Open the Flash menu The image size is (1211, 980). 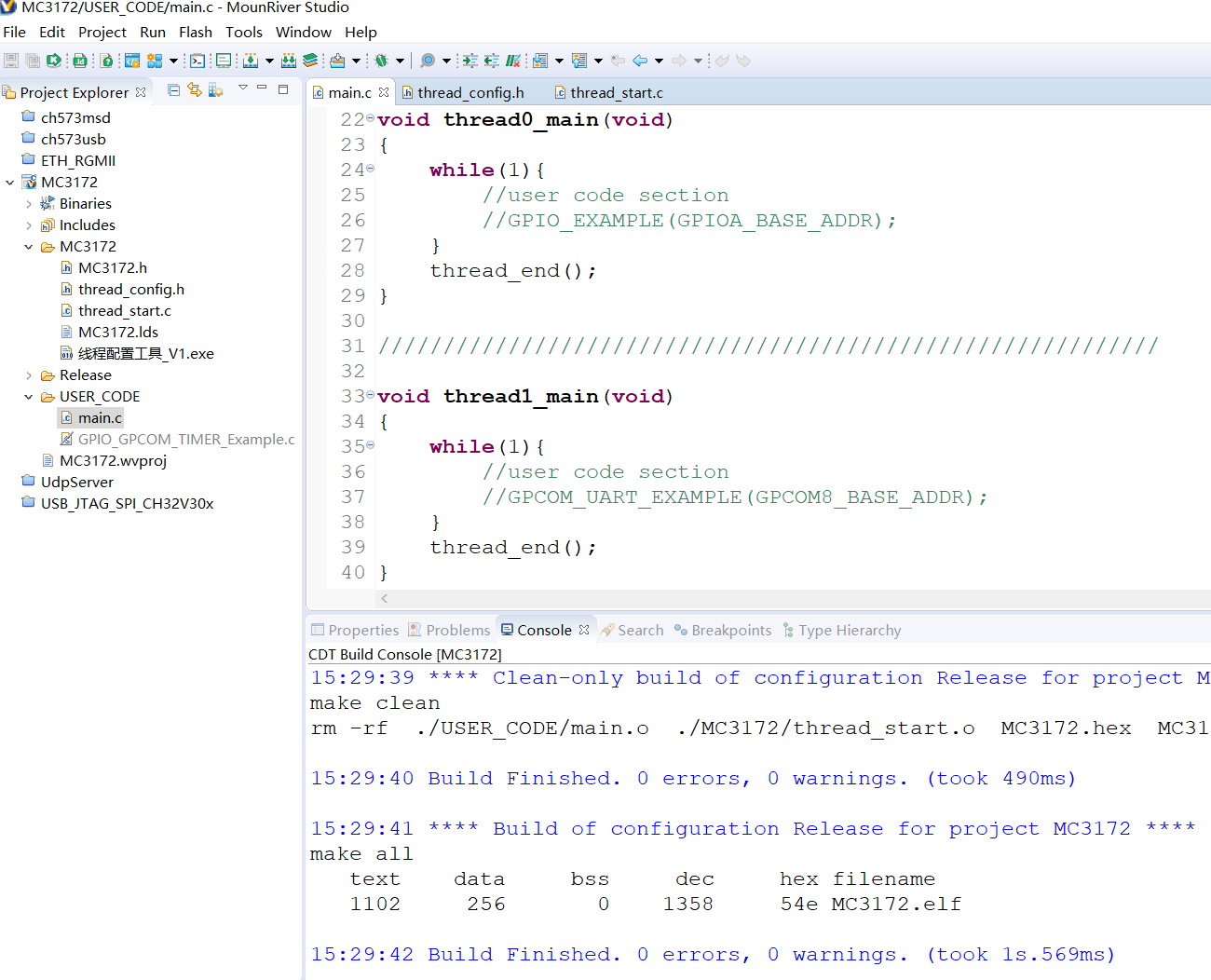(x=196, y=32)
